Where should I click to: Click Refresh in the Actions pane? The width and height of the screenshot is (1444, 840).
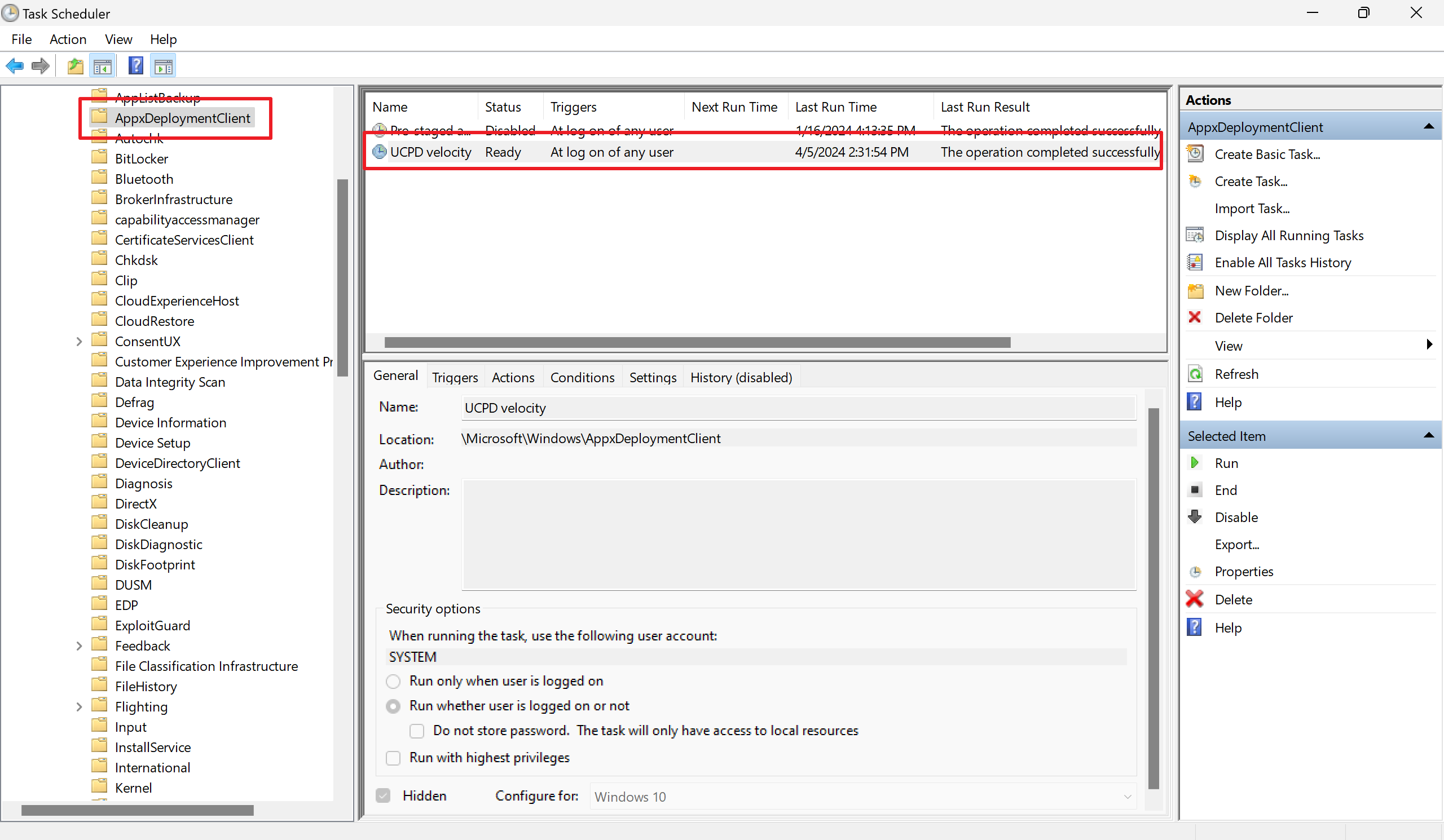click(x=1236, y=374)
